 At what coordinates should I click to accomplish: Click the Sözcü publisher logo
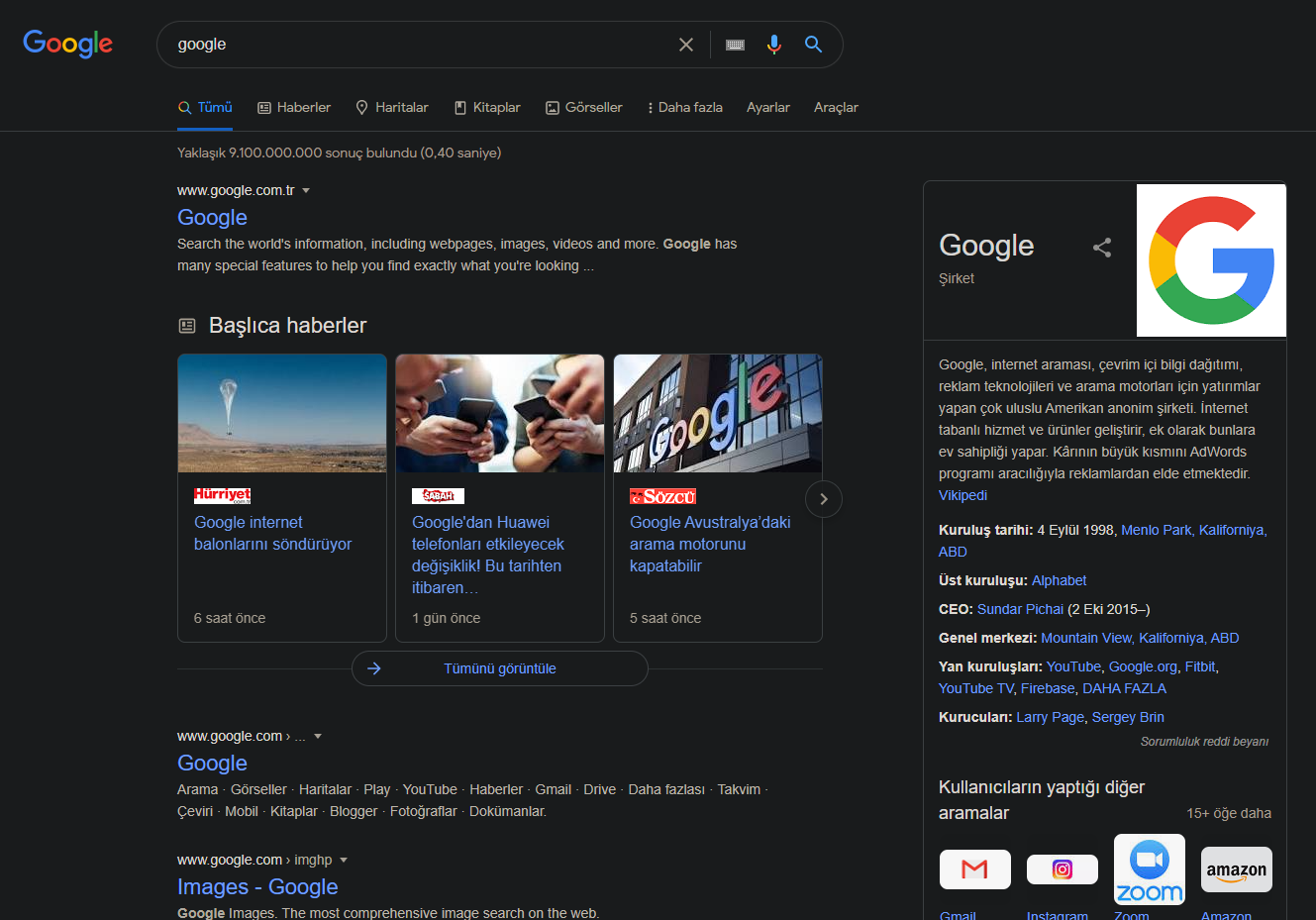(x=662, y=496)
